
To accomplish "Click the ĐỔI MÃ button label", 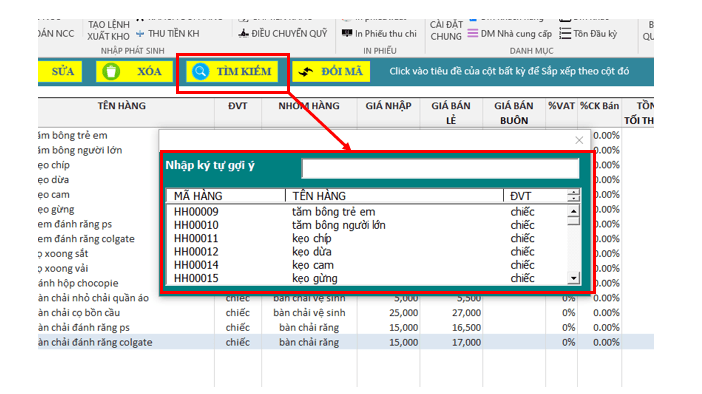I will (342, 72).
